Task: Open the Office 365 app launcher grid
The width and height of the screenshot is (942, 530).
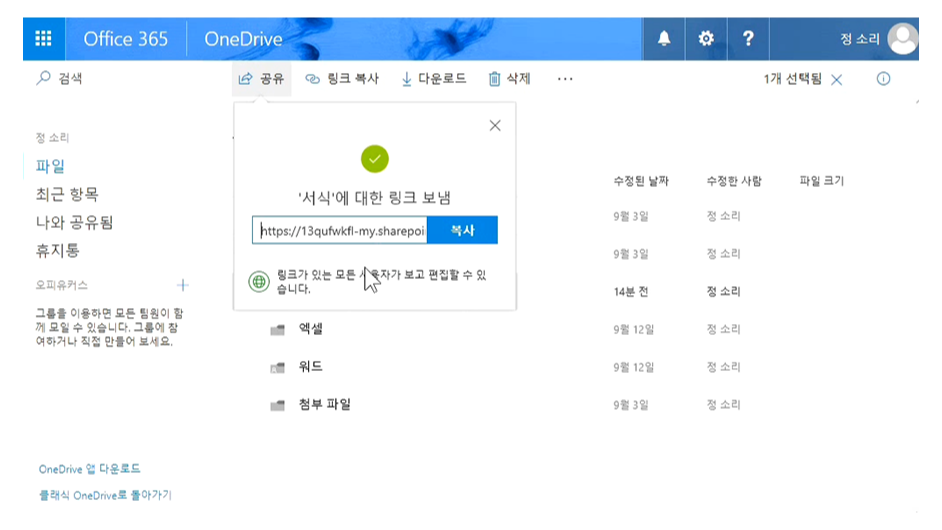Action: 44,39
